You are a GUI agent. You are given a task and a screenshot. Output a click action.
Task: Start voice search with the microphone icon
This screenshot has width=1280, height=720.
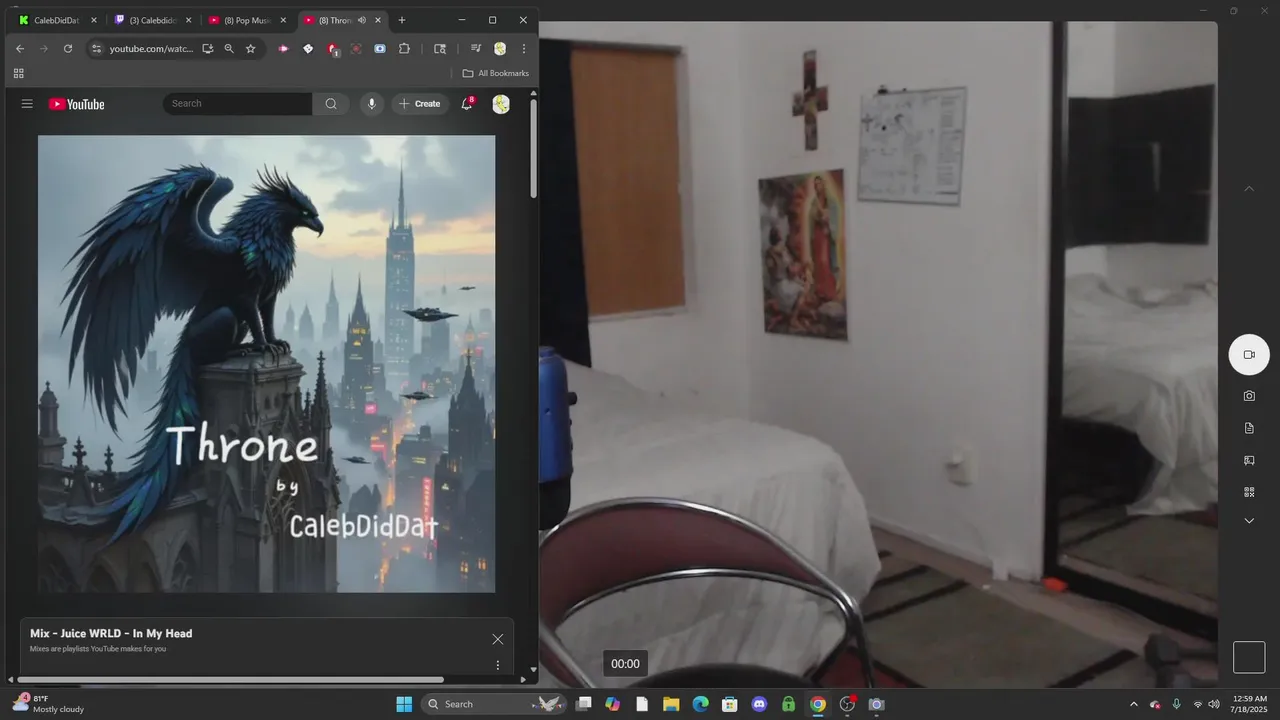tap(372, 104)
